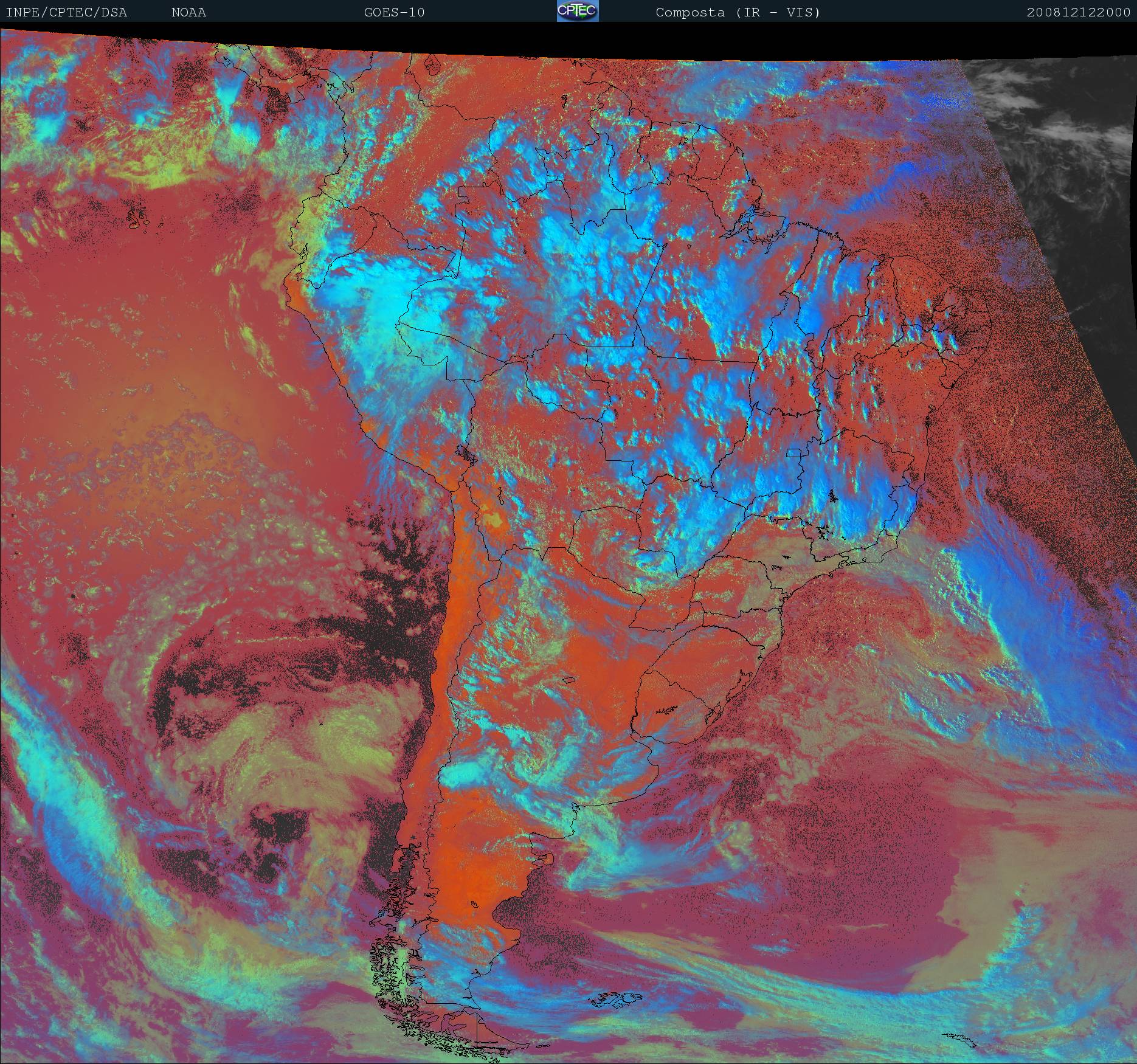The width and height of the screenshot is (1137, 1064).
Task: Click the Distrito Federal rectangle in Brazil
Action: click(793, 452)
